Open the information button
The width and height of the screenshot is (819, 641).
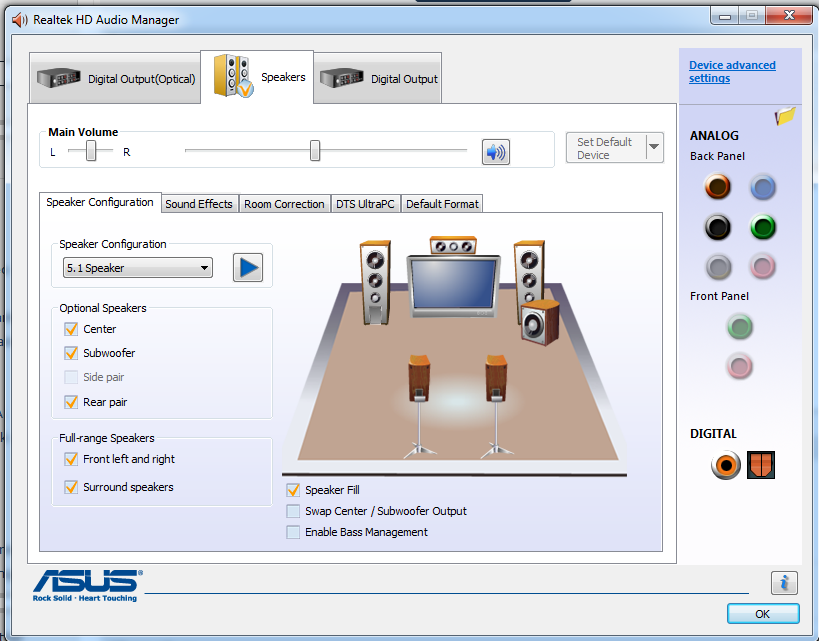point(784,582)
